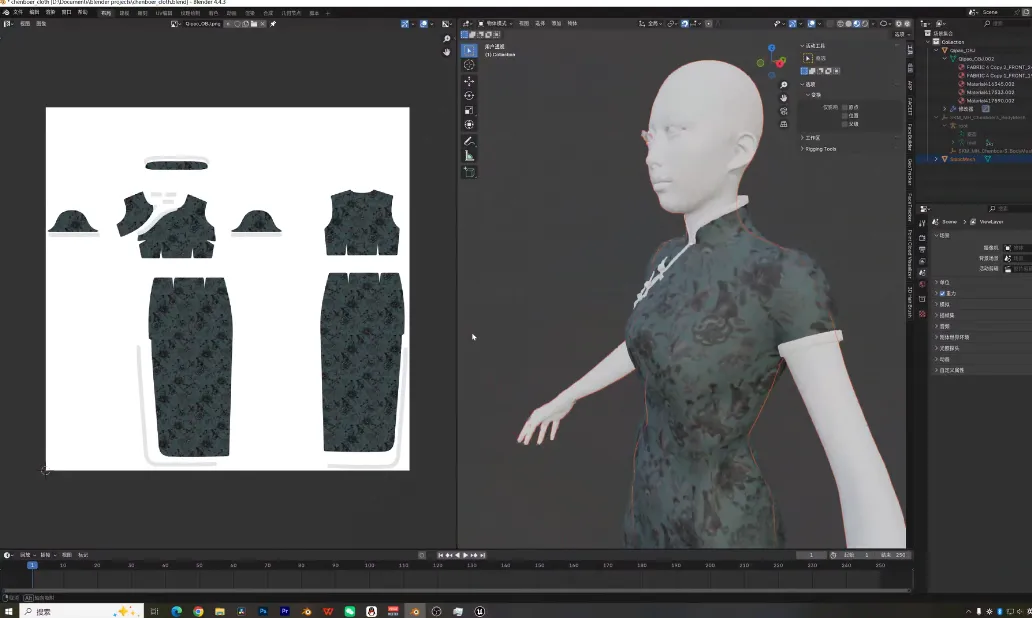The width and height of the screenshot is (1032, 618).
Task: Toggle X-ray display in the viewport header
Action: click(830, 24)
